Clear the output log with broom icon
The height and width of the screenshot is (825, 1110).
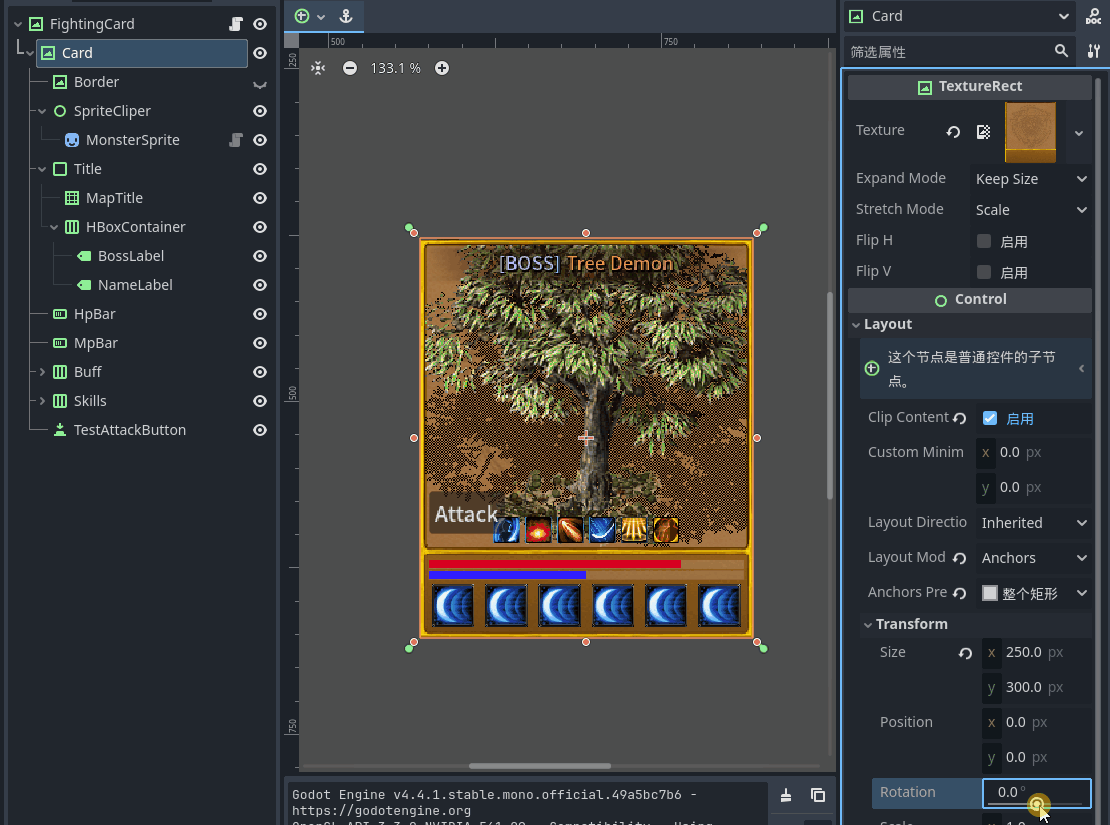pos(786,795)
